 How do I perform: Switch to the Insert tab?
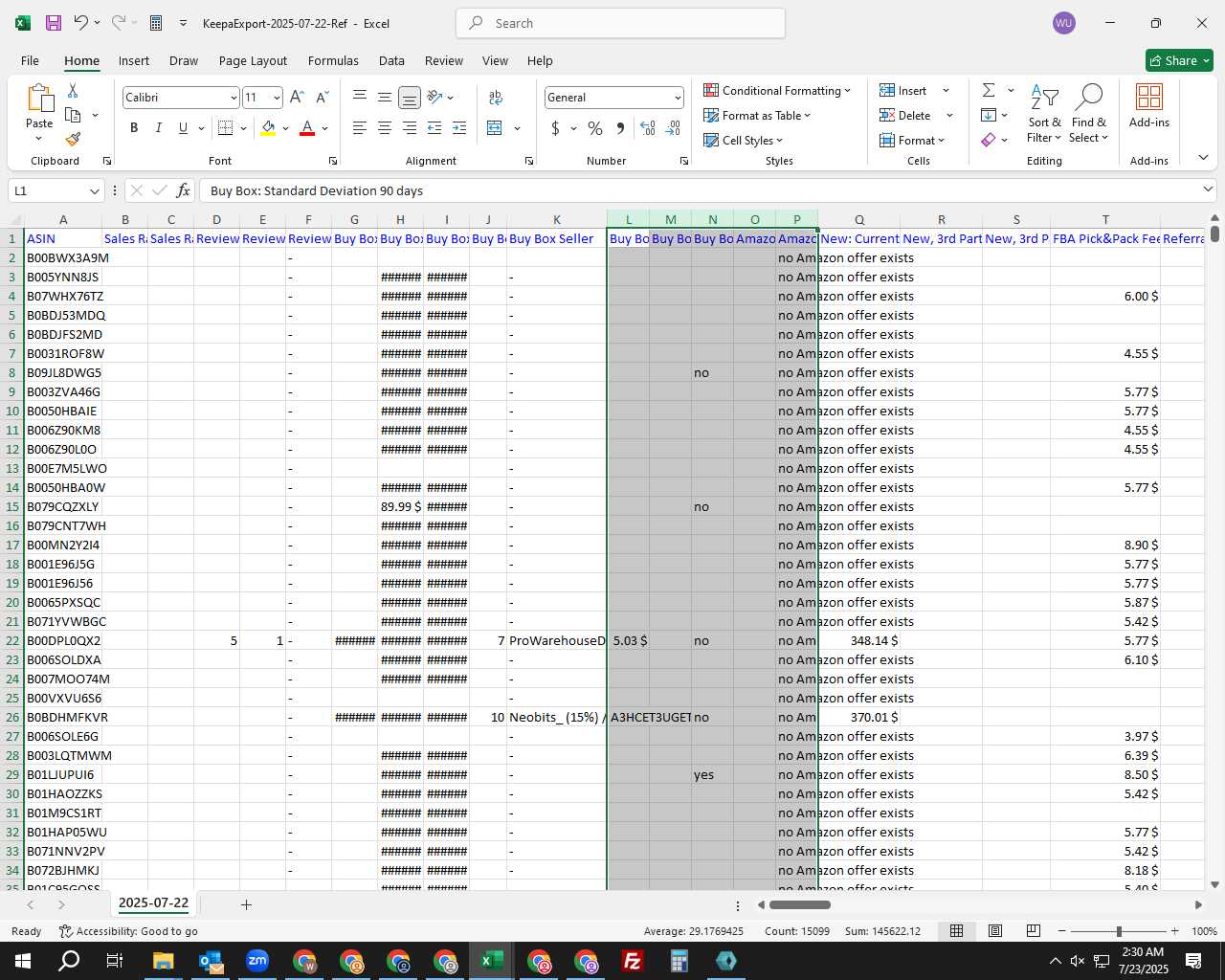click(x=134, y=60)
